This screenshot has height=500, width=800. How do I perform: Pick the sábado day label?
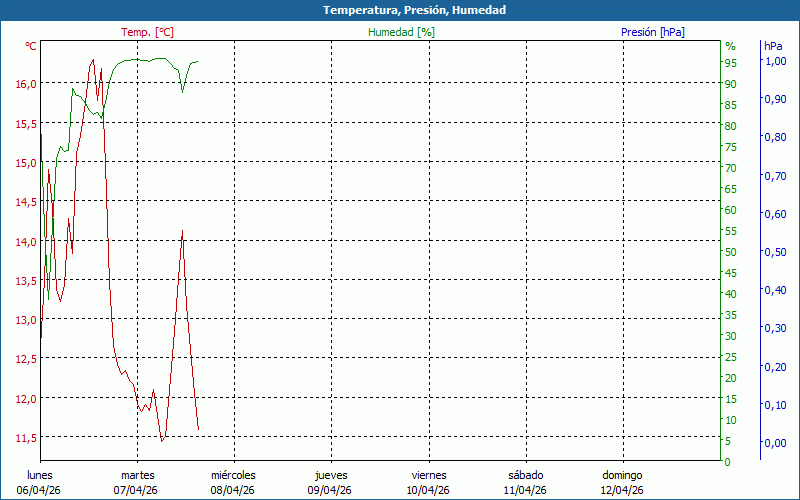(525, 475)
